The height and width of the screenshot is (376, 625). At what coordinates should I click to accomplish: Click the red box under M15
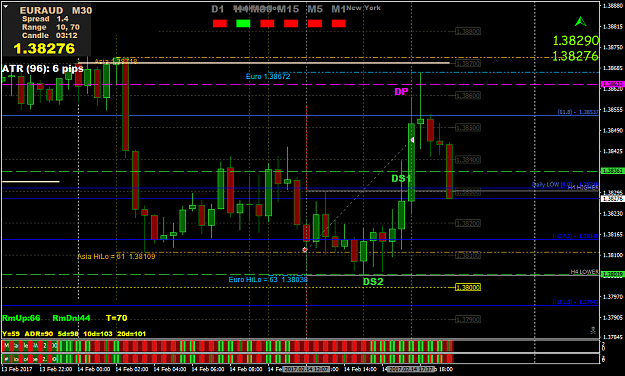pos(291,24)
